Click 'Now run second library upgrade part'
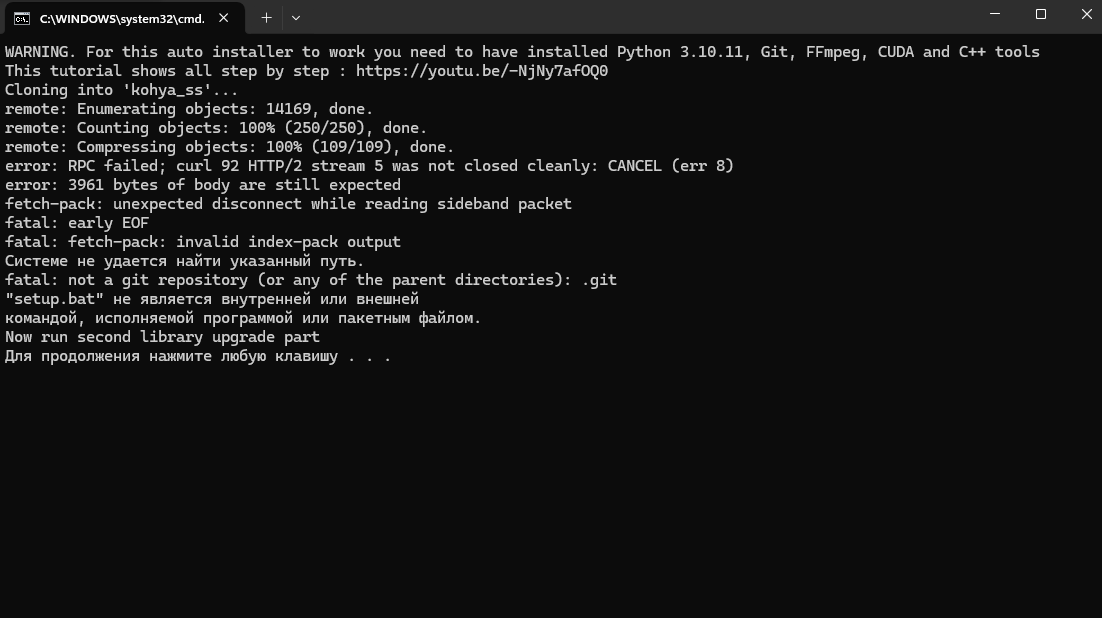 click(162, 337)
